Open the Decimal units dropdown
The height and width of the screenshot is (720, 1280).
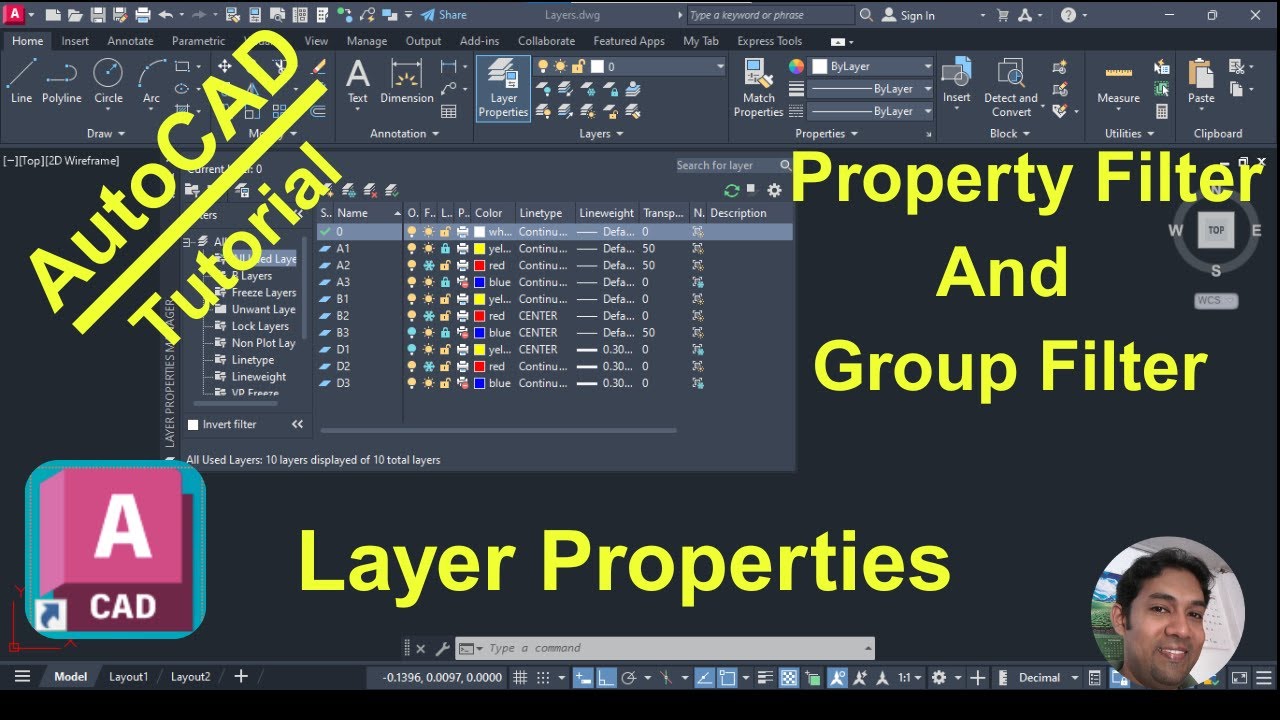(1048, 677)
